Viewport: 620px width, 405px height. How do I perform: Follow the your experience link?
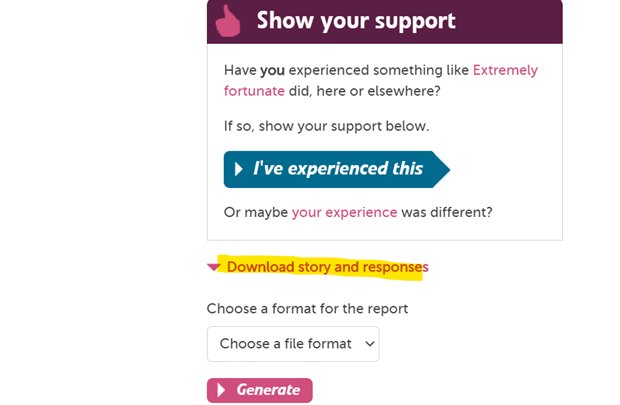tap(344, 212)
